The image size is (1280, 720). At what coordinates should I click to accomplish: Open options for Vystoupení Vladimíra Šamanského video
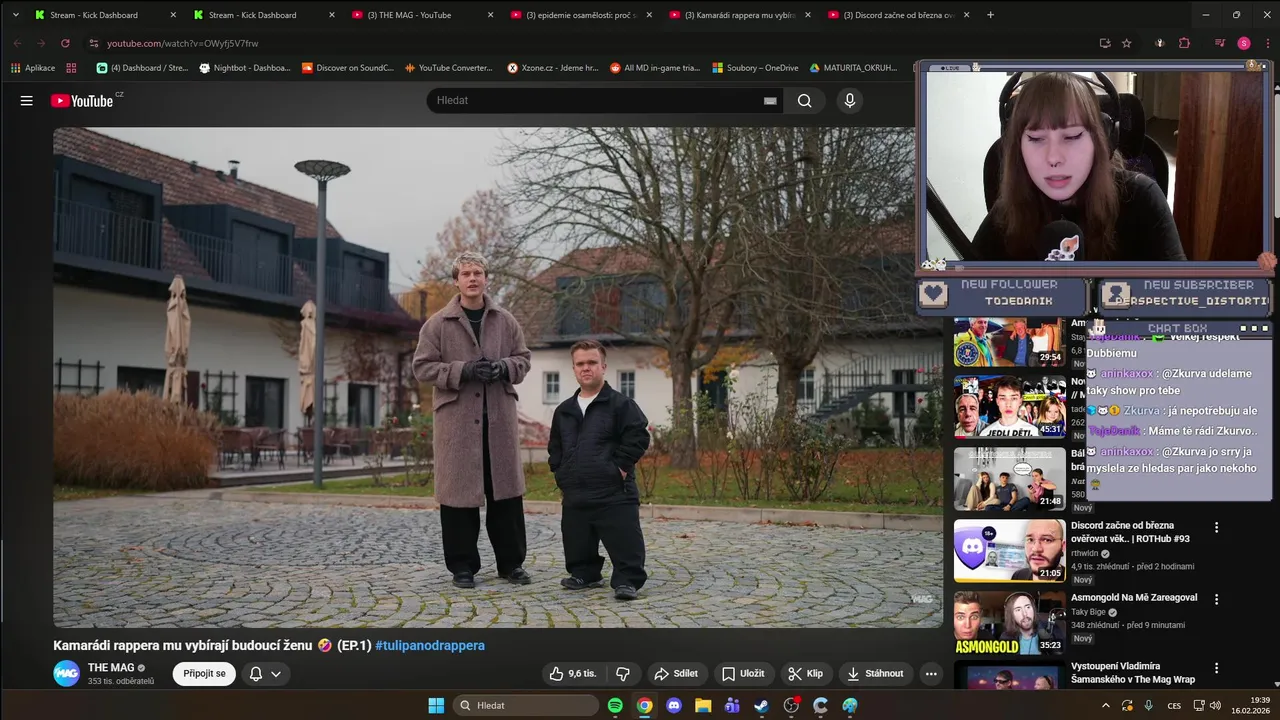click(x=1217, y=668)
